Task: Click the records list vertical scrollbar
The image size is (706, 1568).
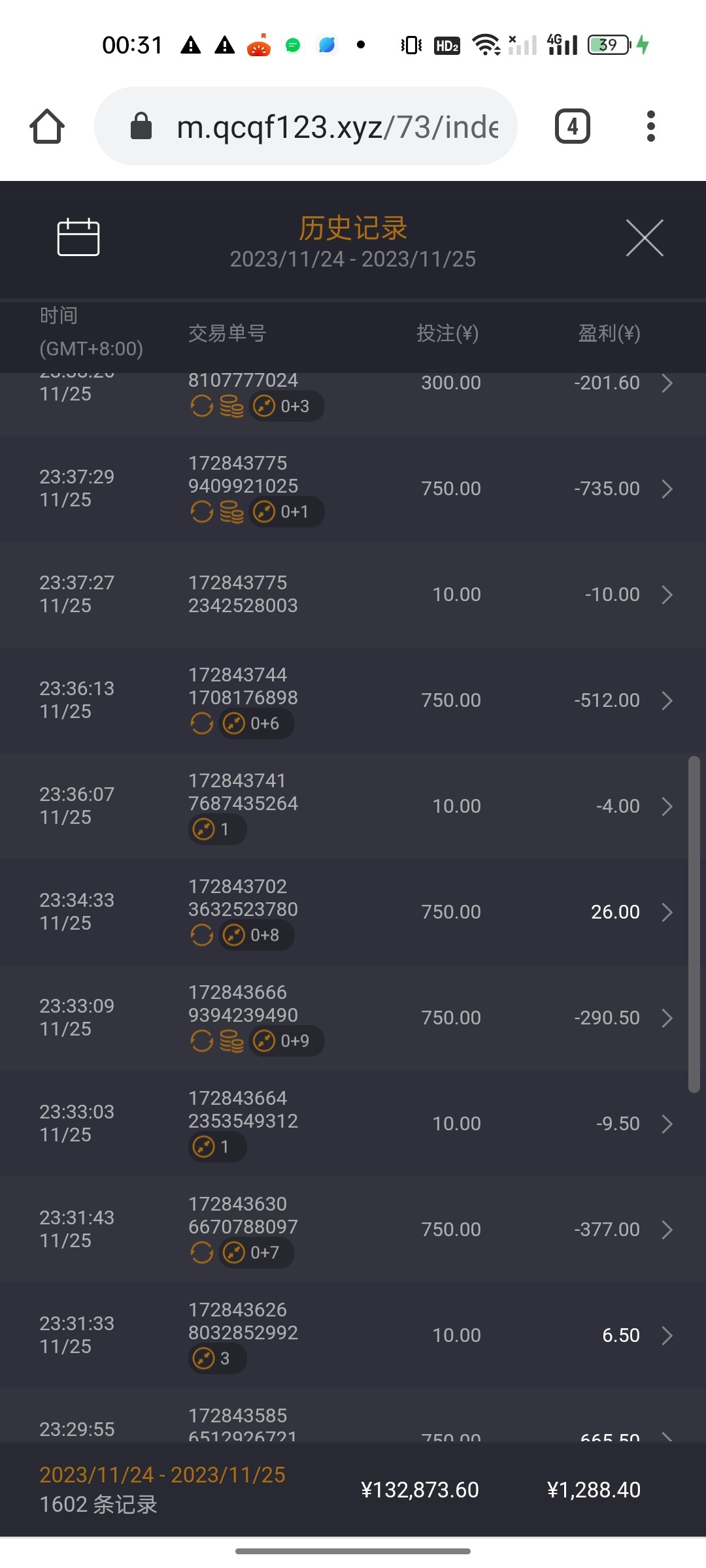Action: [x=694, y=924]
